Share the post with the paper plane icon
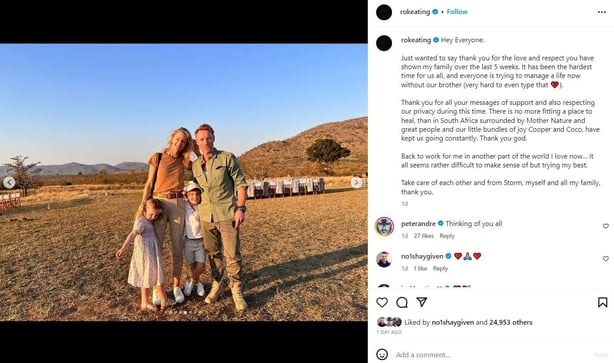Screen dimensions: 614x363 click(x=421, y=302)
